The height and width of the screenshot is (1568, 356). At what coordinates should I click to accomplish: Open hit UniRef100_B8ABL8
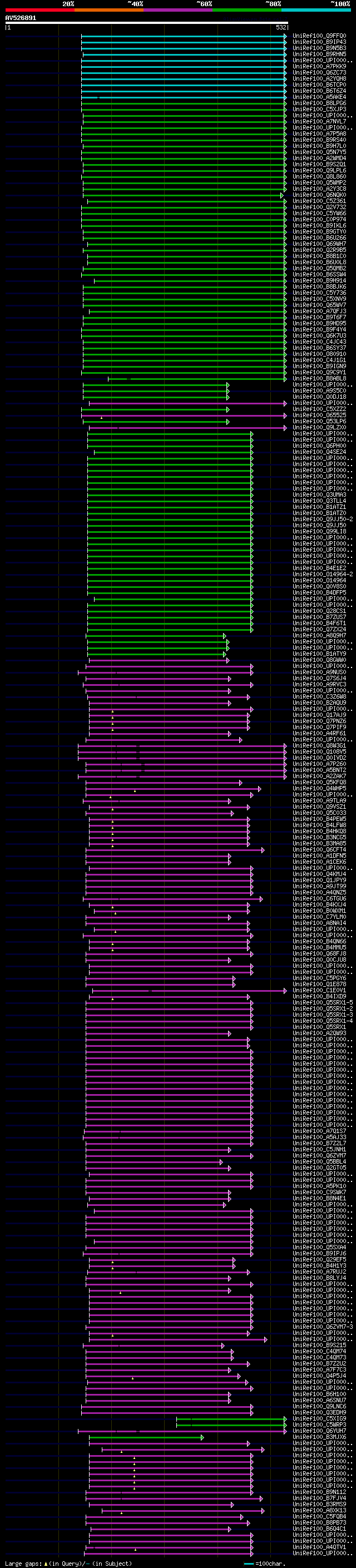tap(319, 379)
